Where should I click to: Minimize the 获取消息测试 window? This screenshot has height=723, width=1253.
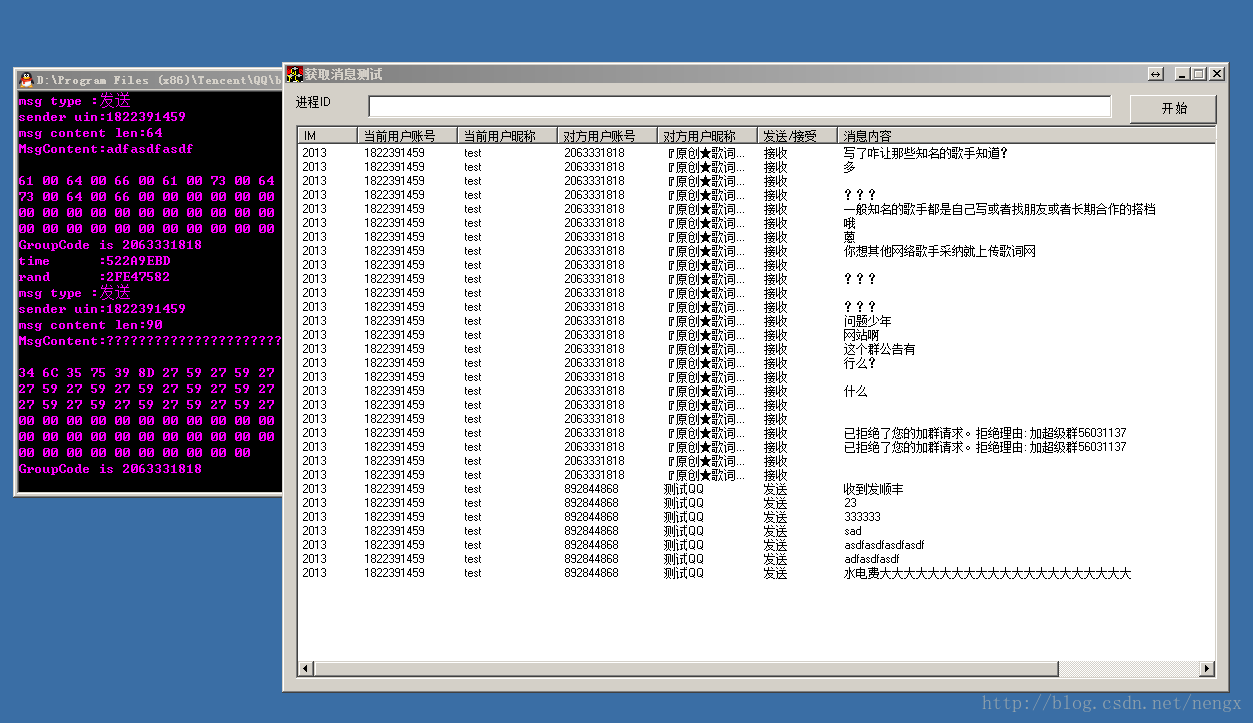1183,74
